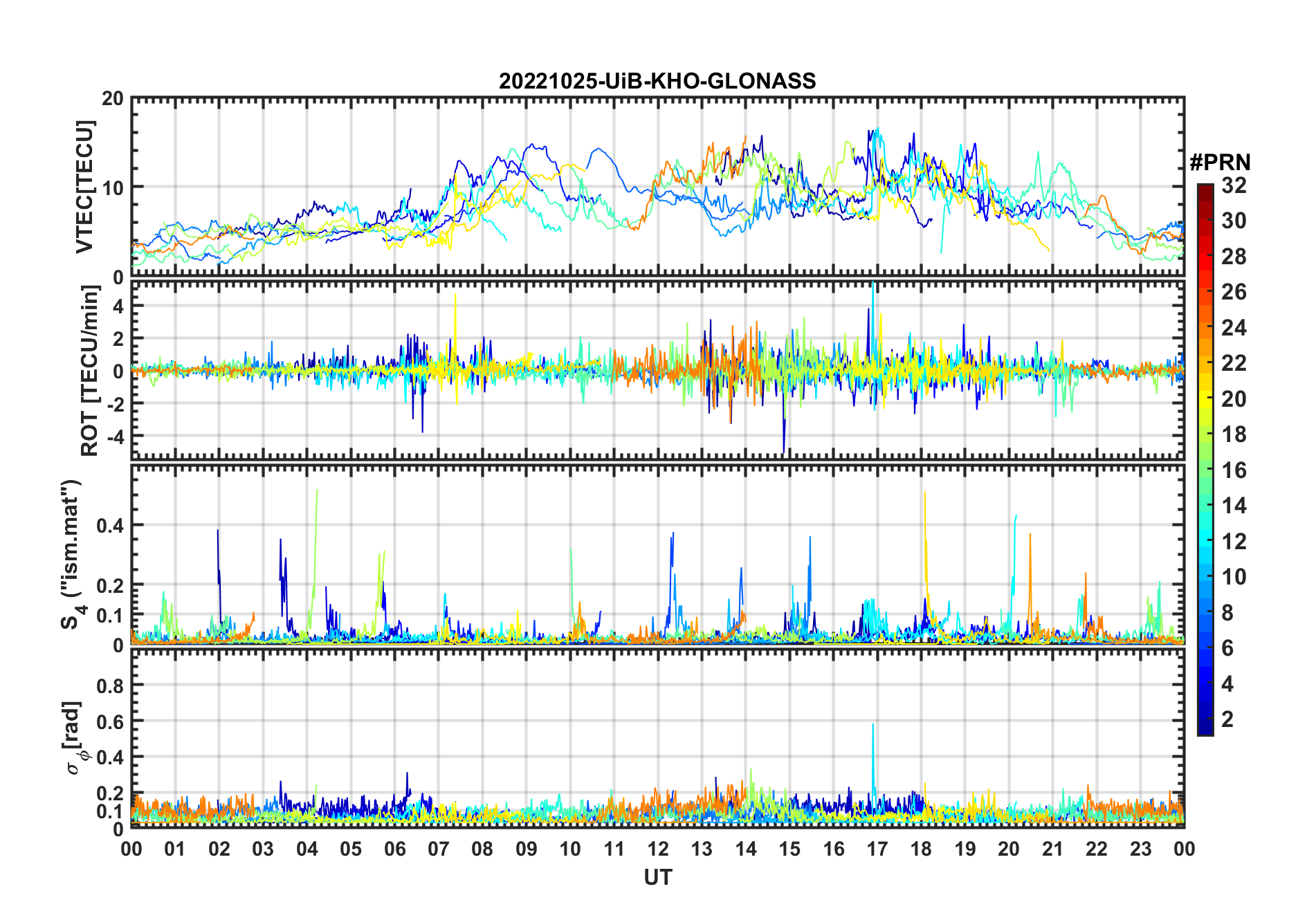Click the sigma phi [rad] axis label

[x=75, y=738]
